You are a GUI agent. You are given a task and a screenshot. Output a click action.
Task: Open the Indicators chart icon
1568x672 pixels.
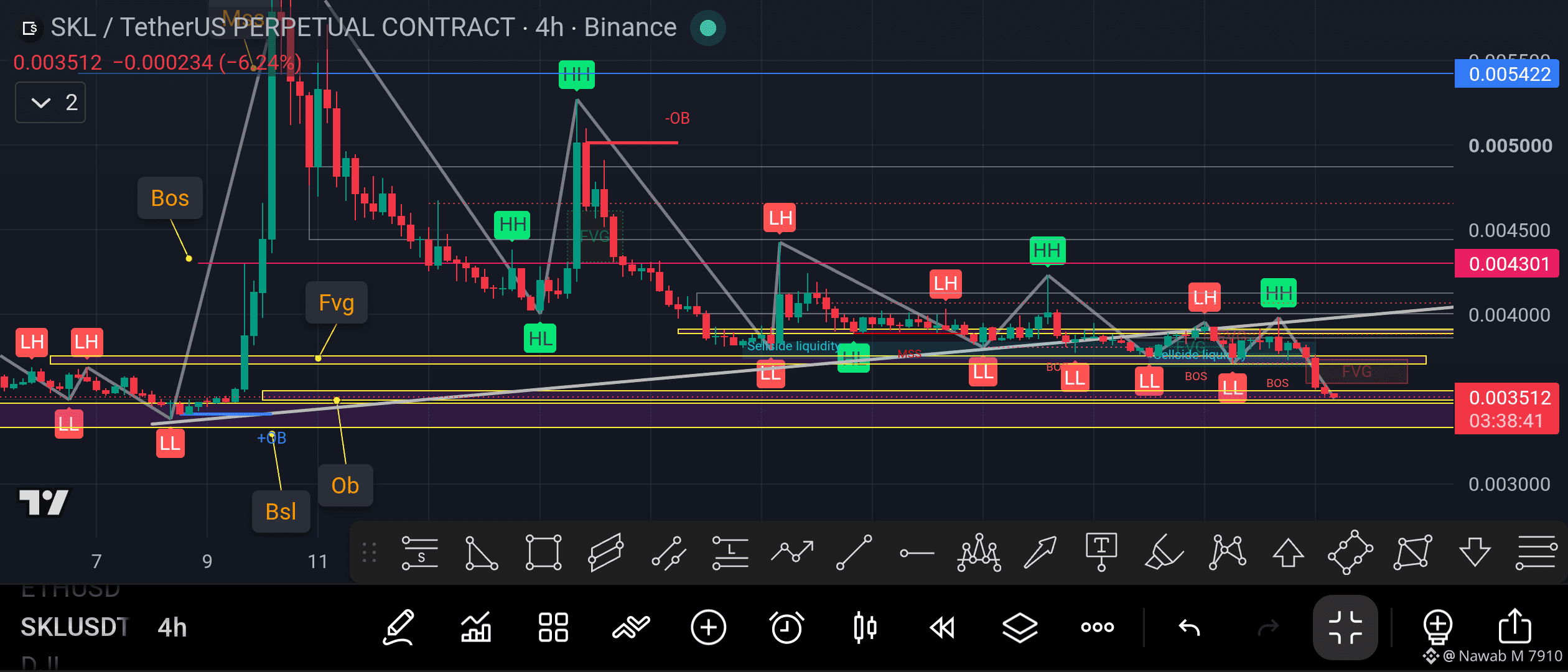476,627
